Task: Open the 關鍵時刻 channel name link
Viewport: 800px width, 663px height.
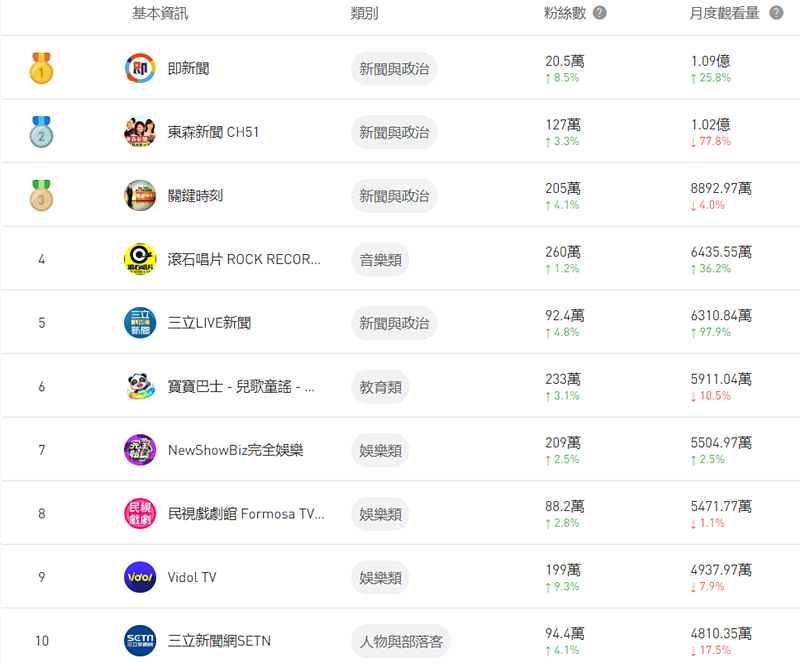Action: [x=195, y=195]
